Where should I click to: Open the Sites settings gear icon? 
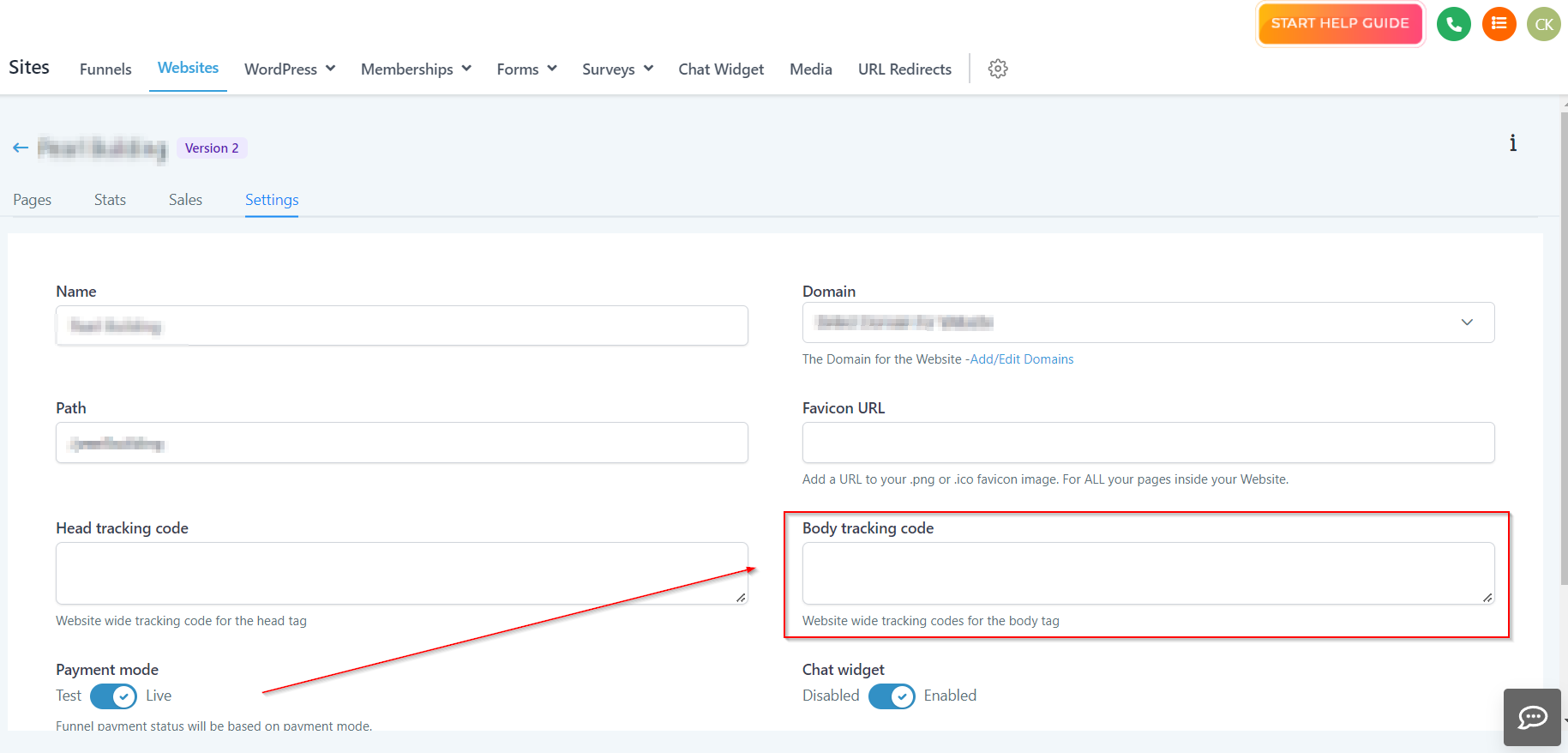click(998, 69)
